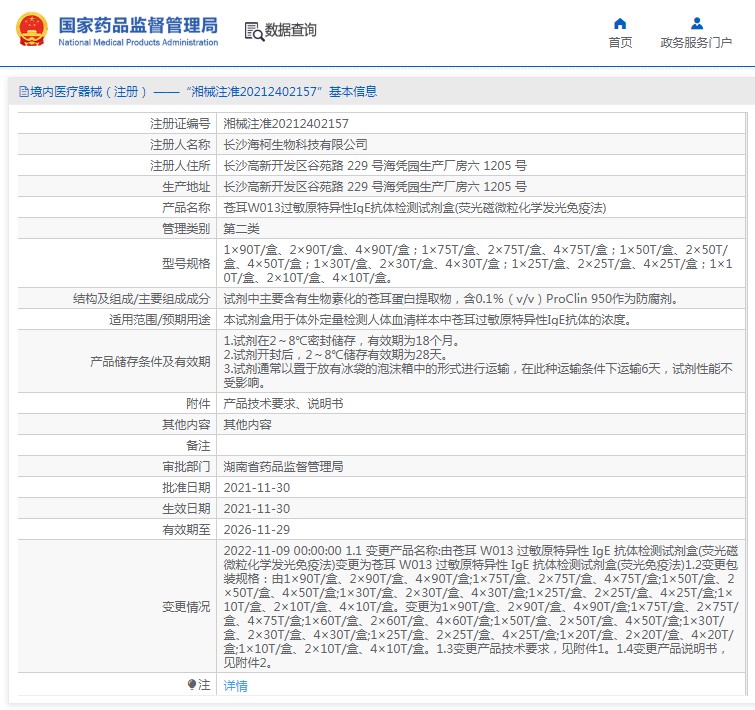Viewport: 755px width, 710px height.
Task: Click the national emblem logo
Action: 32,30
